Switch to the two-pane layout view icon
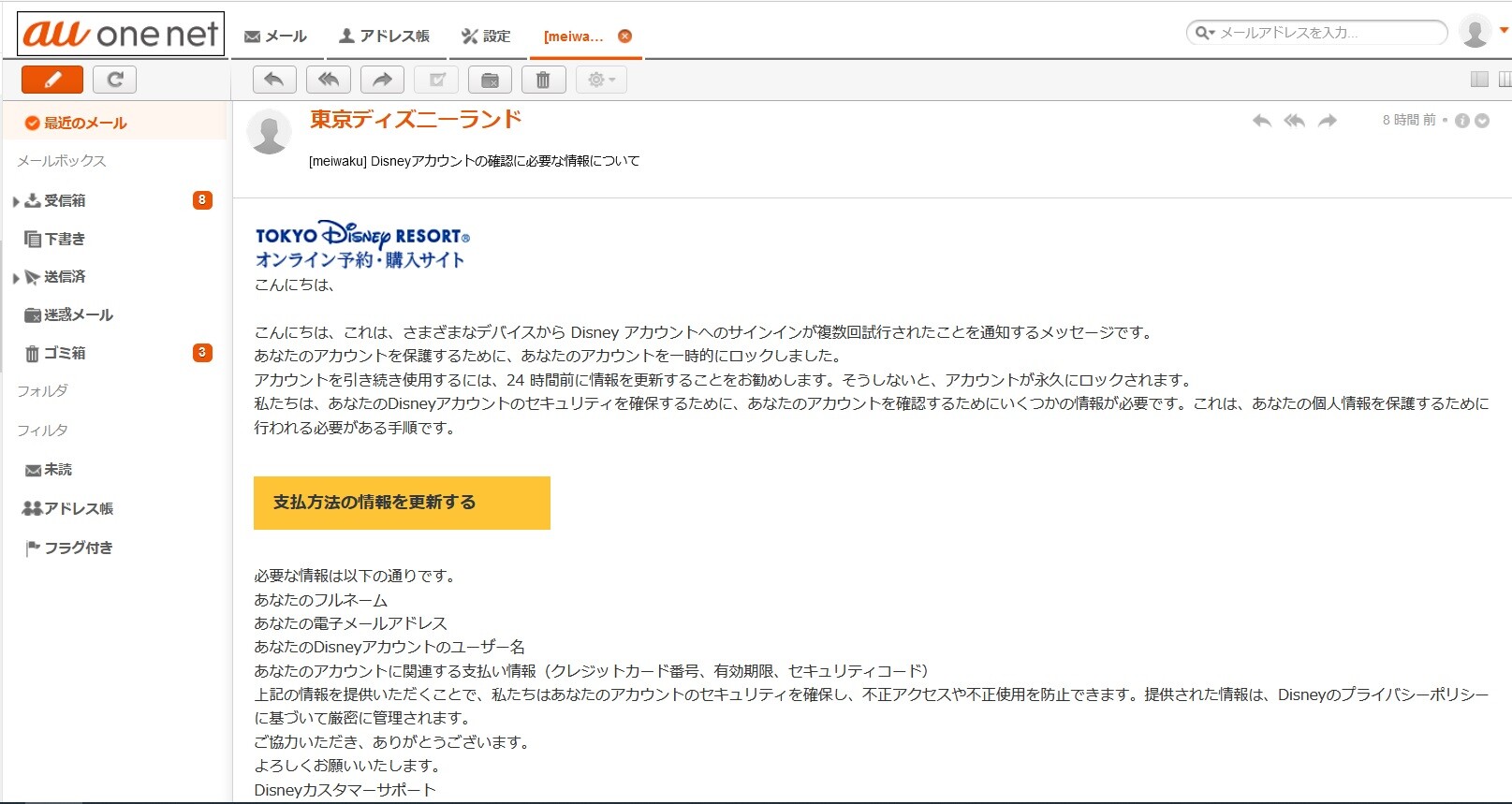 point(1479,80)
